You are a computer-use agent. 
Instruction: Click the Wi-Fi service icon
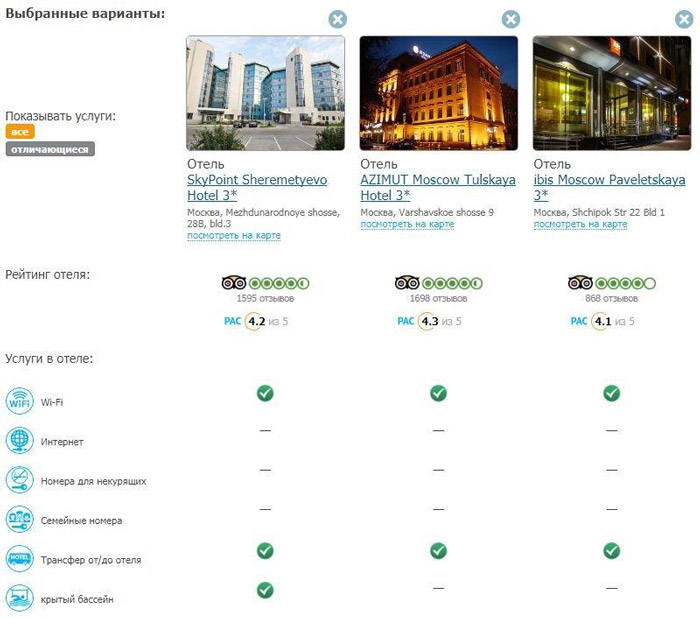pyautogui.click(x=20, y=401)
